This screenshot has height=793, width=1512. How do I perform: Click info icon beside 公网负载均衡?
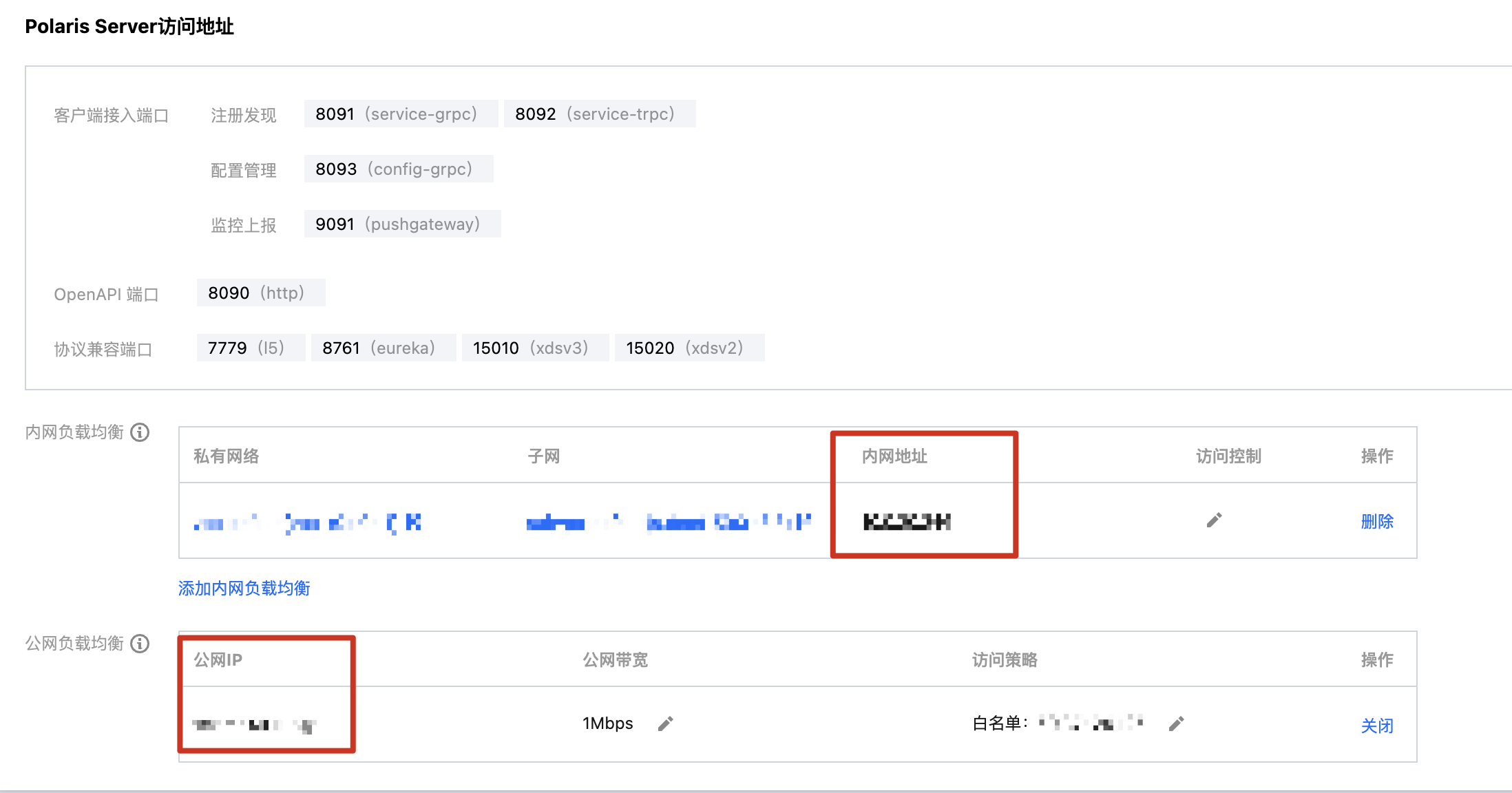tap(140, 644)
